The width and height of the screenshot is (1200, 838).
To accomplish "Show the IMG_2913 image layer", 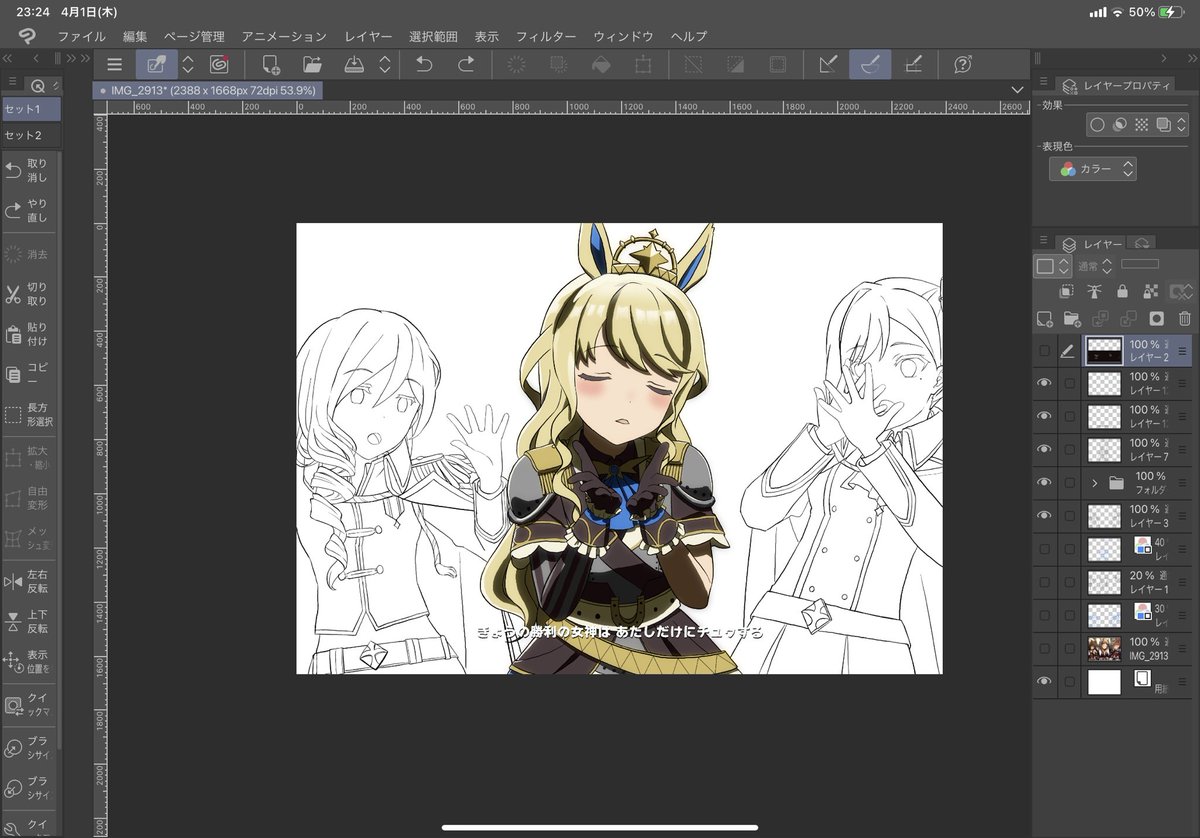I will [1045, 648].
